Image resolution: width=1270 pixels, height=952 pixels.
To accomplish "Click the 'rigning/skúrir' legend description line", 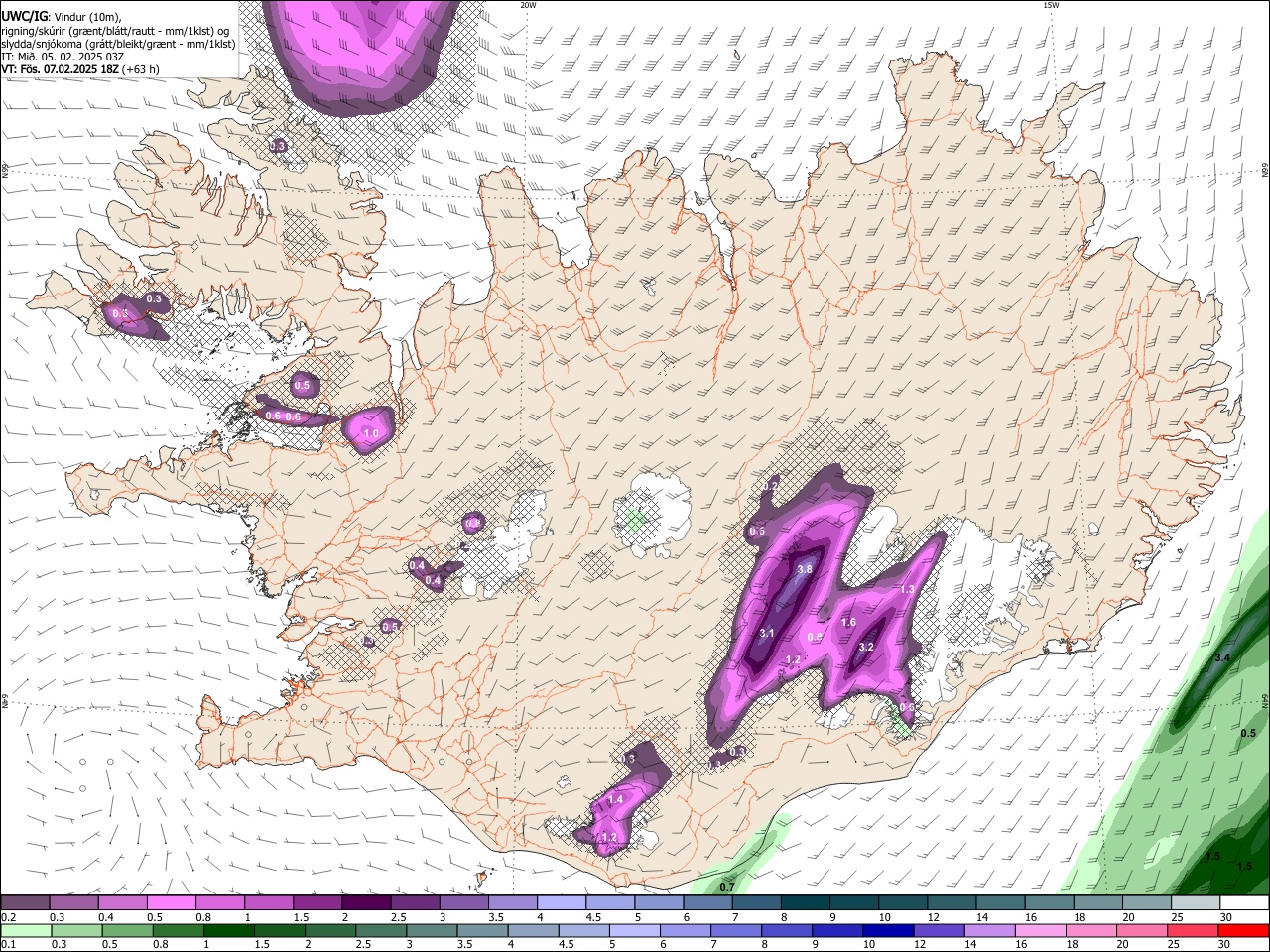I will point(115,30).
